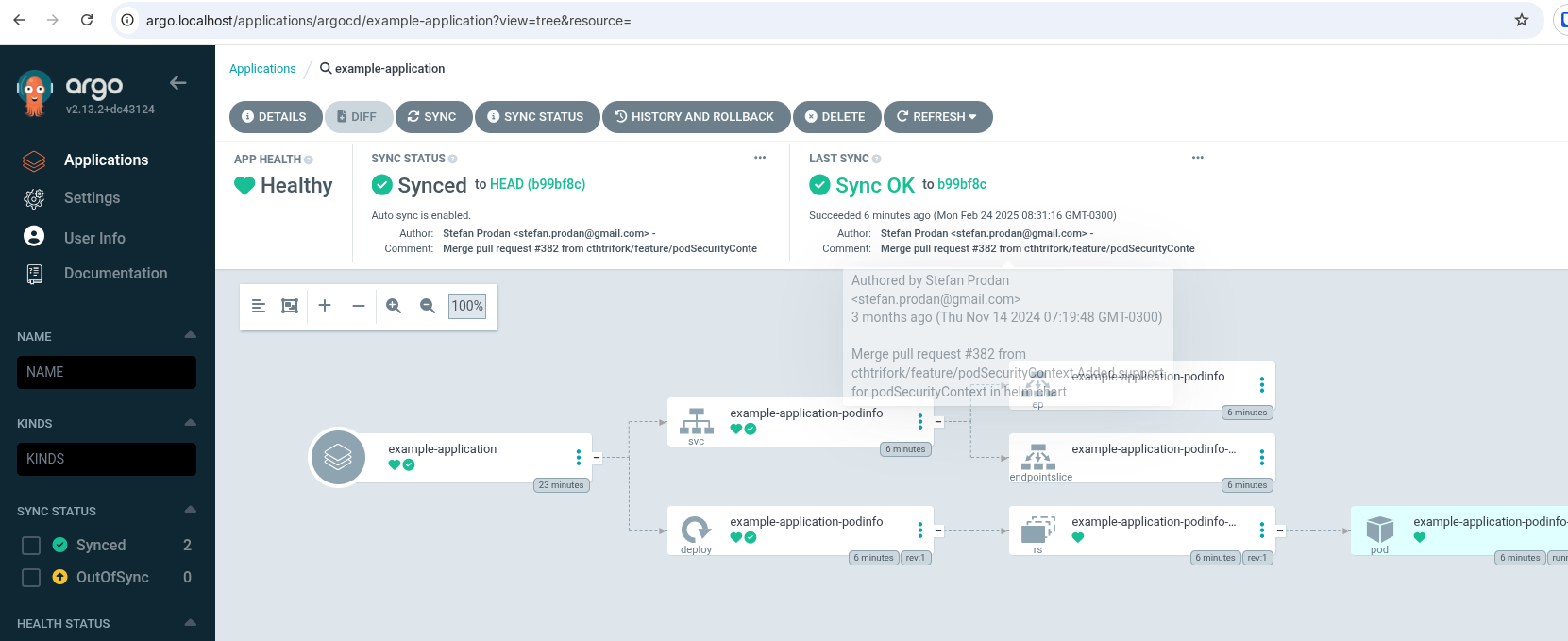Screen dimensions: 1568x641
Task: Open kebab menu of example-application root node
Action: click(579, 458)
